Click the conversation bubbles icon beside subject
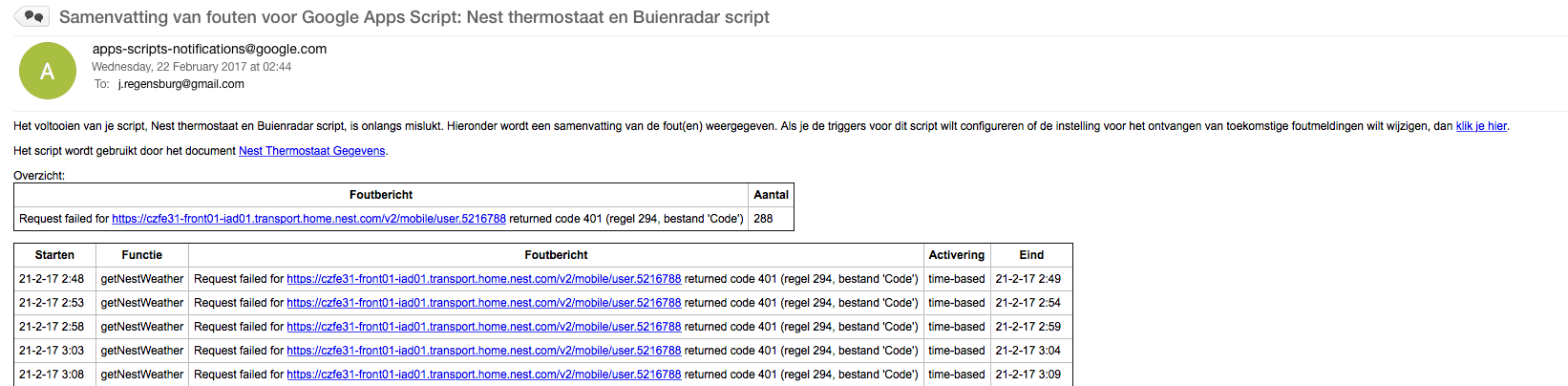Screen dimensions: 1568x386 tap(32, 16)
